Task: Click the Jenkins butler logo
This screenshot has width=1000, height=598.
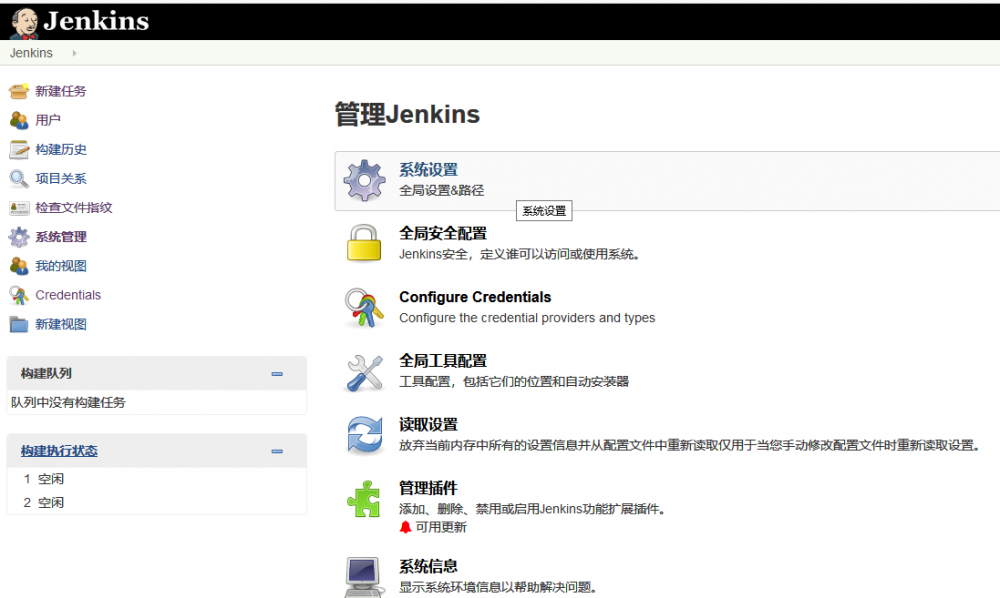Action: [24, 20]
